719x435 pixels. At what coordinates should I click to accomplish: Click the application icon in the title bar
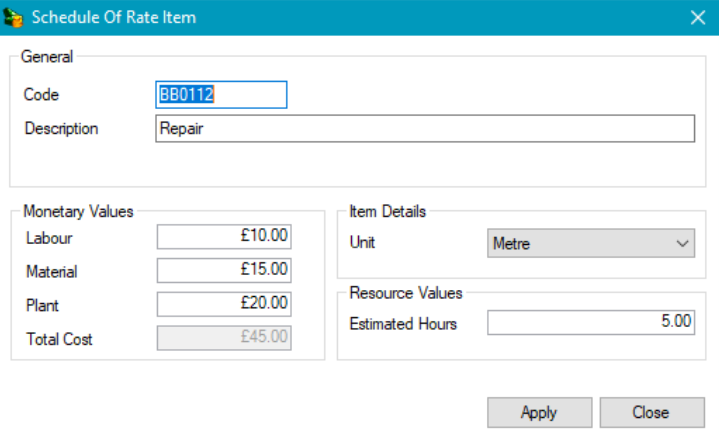click(x=13, y=17)
